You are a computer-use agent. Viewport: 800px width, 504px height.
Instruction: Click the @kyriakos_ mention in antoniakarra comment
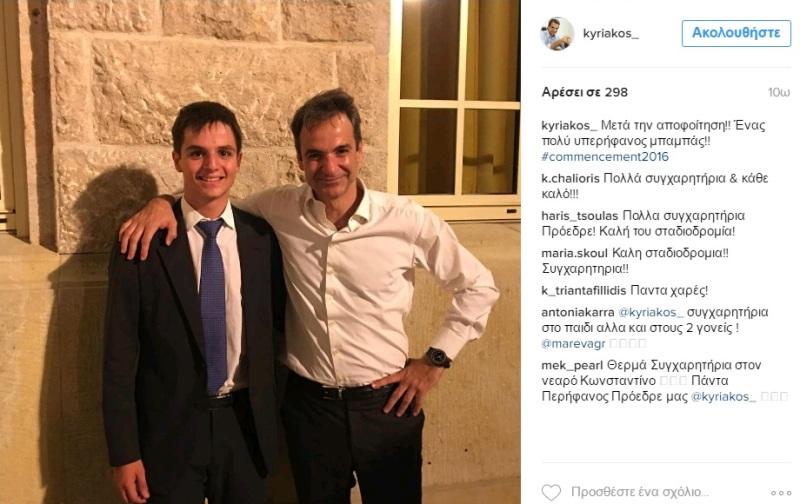(651, 312)
